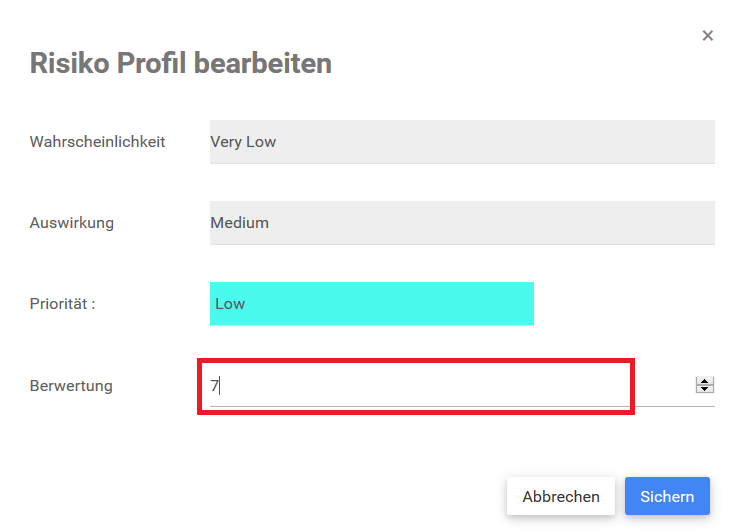
Task: Open the Auswirkung field showing Medium
Action: point(462,223)
